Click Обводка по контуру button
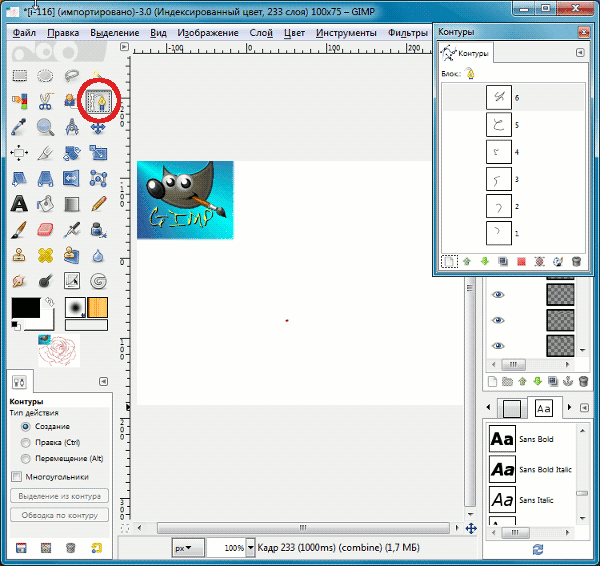The height and width of the screenshot is (566, 600). (59, 515)
